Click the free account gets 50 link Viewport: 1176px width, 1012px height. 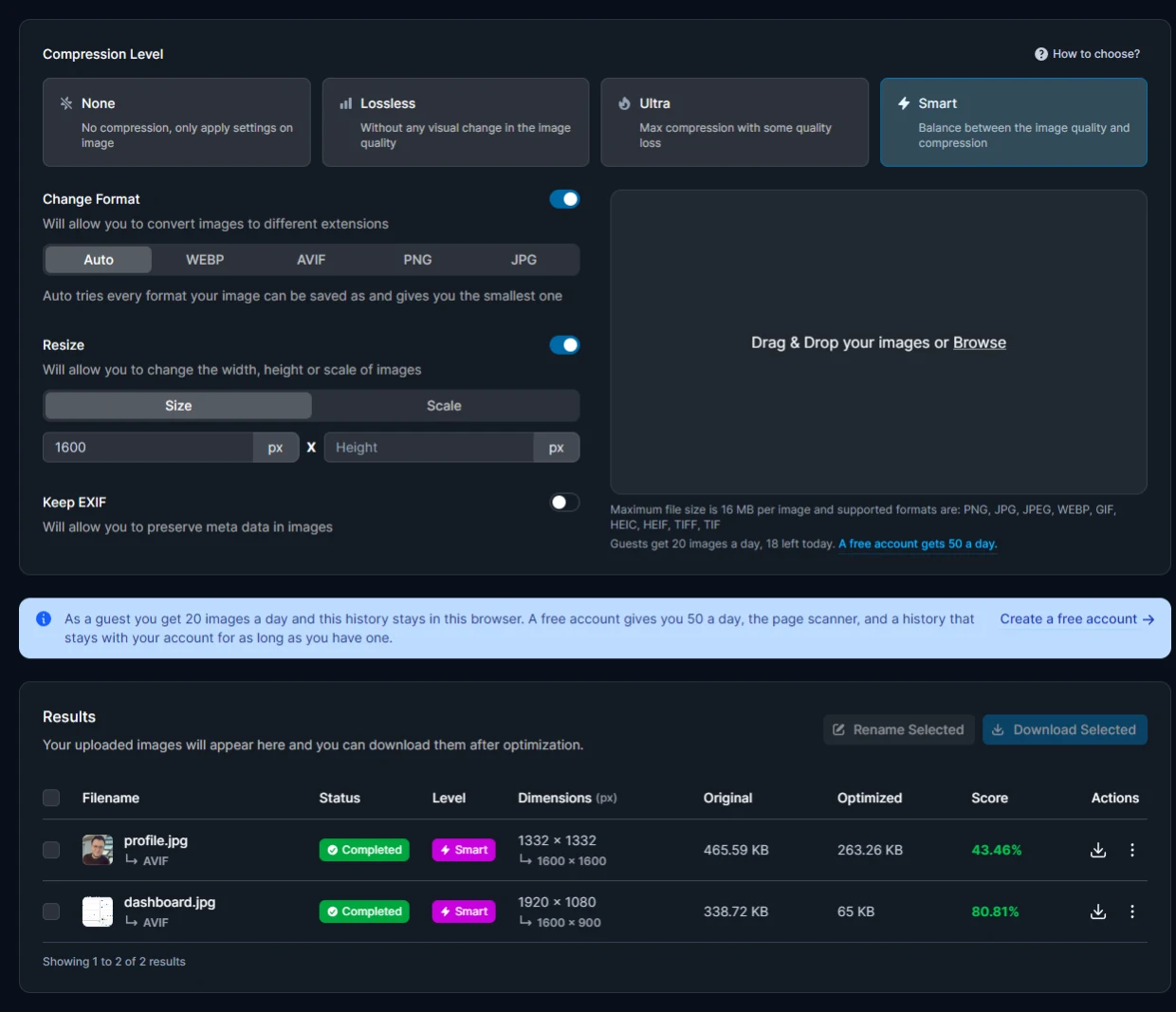(918, 544)
